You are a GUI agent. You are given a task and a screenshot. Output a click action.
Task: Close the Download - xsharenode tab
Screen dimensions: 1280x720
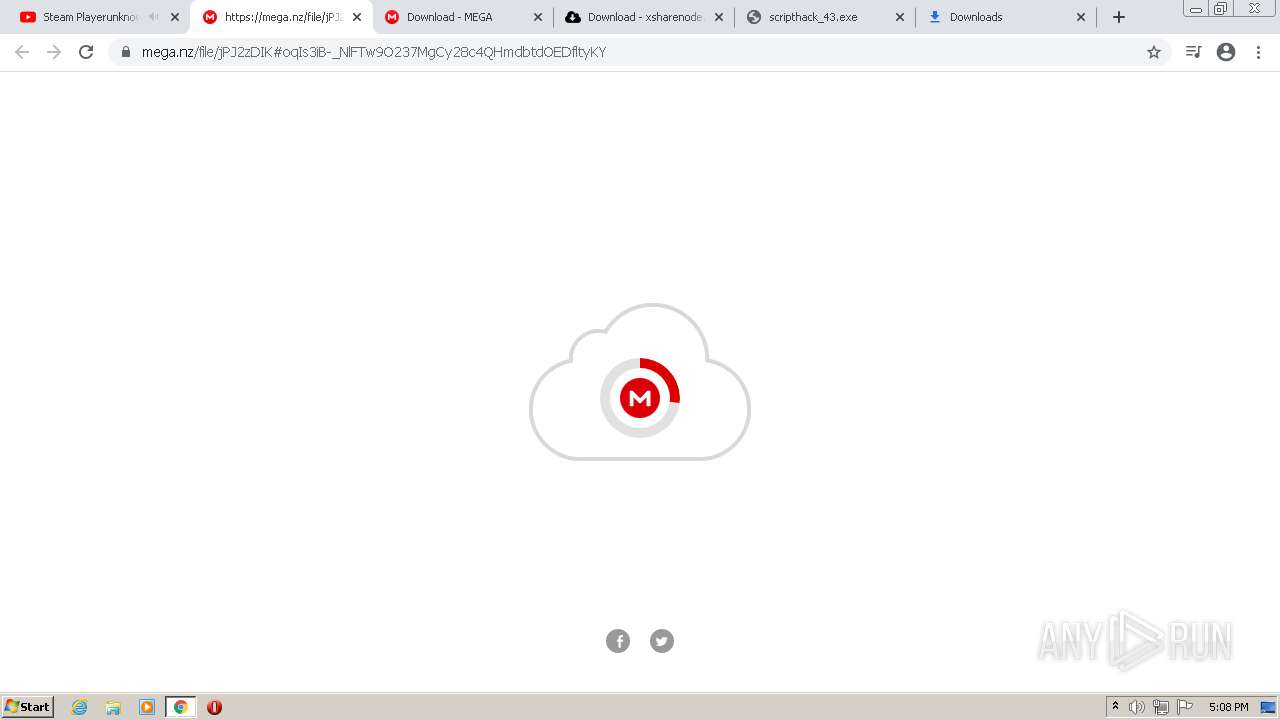point(718,17)
